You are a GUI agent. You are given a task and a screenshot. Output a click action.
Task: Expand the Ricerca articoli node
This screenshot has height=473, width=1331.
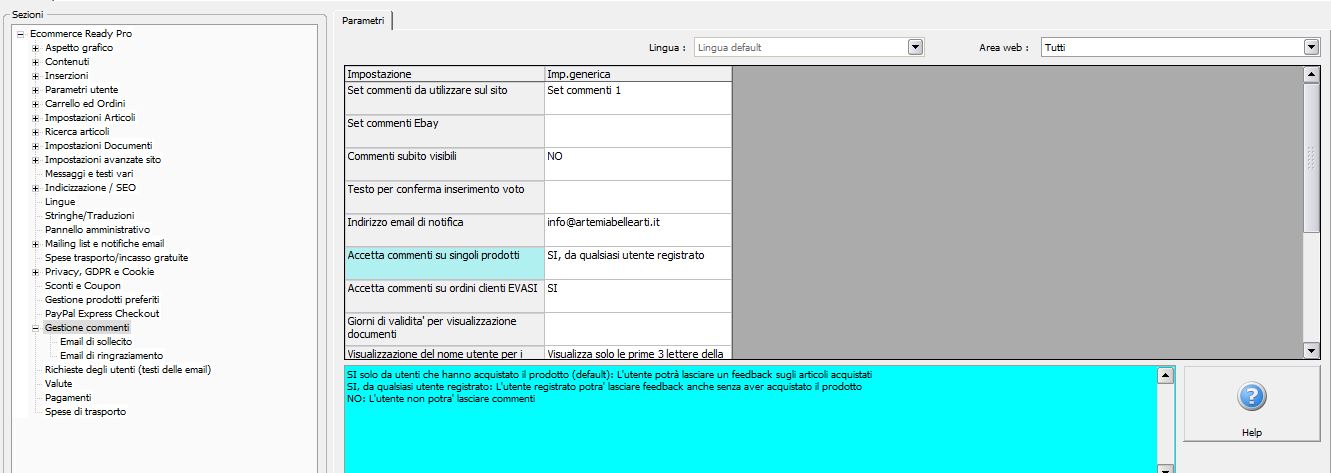pos(35,132)
